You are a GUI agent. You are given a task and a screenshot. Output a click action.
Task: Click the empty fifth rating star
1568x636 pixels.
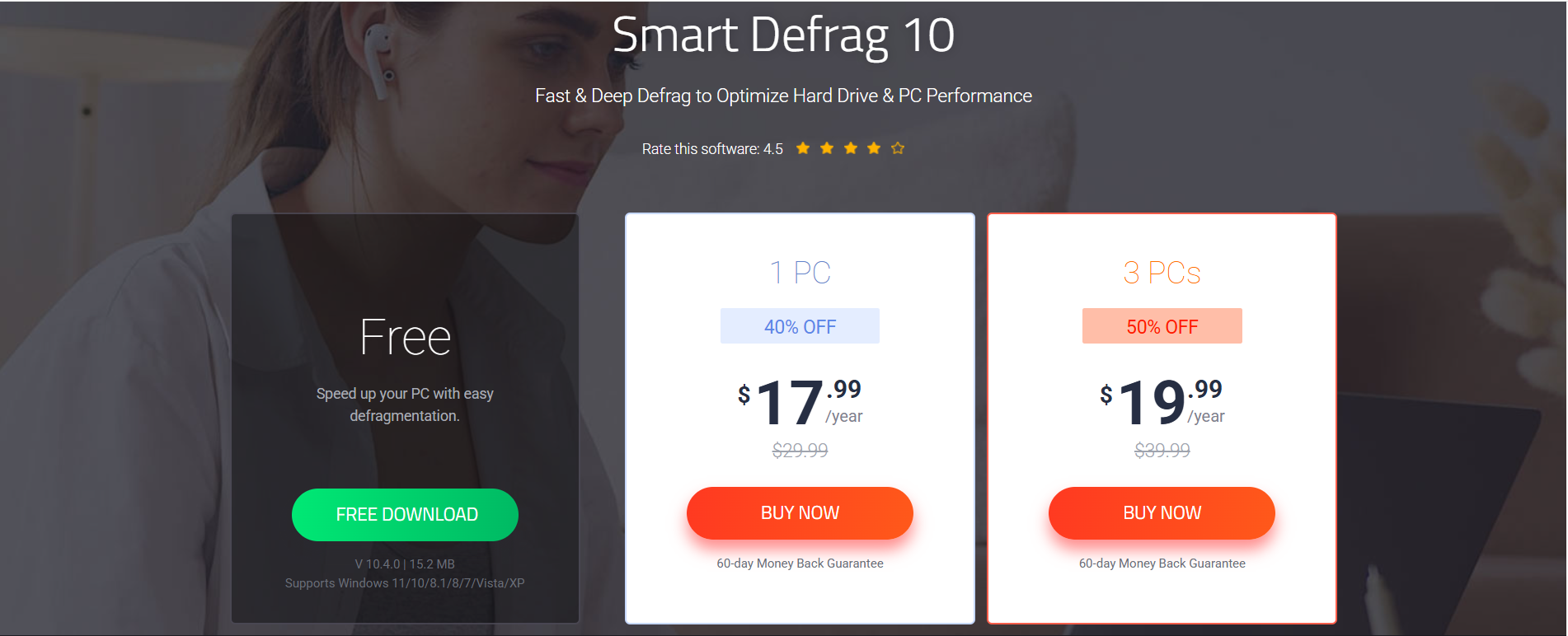click(898, 148)
